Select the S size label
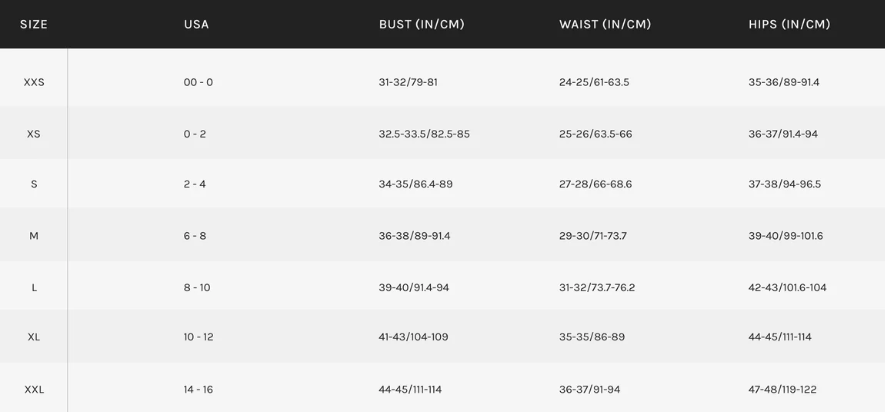The width and height of the screenshot is (885, 412). [34, 185]
